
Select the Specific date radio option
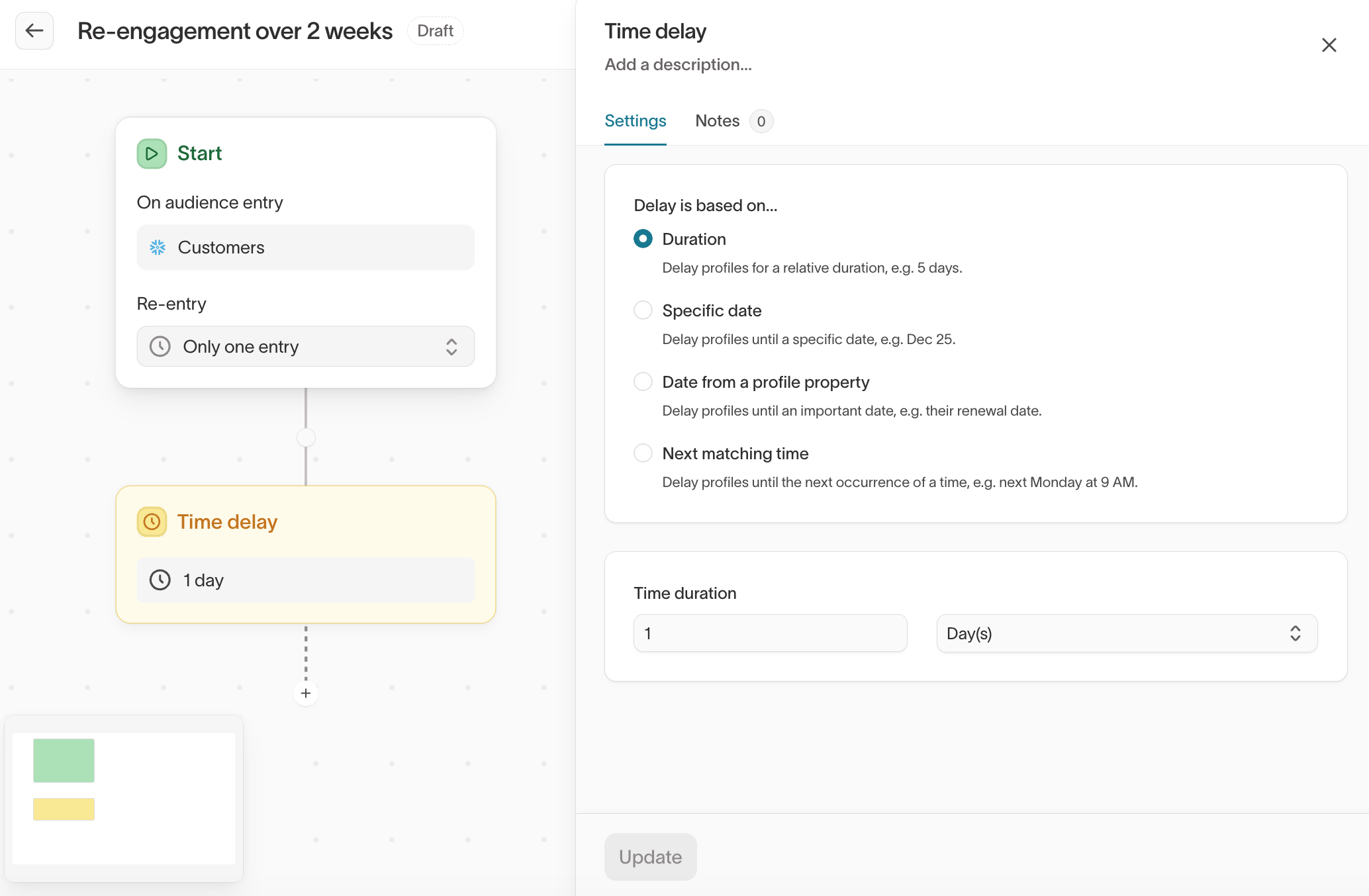point(643,310)
